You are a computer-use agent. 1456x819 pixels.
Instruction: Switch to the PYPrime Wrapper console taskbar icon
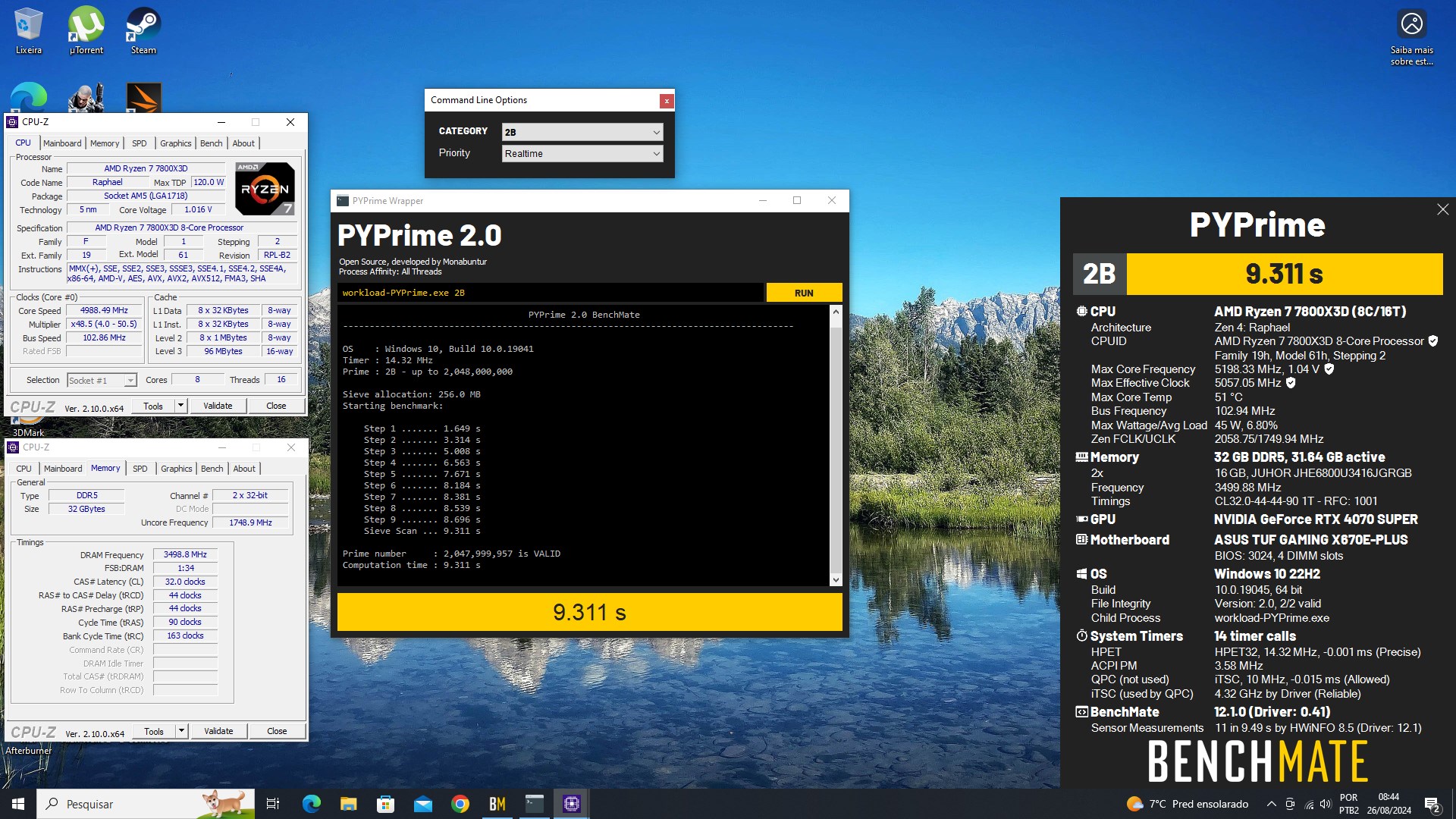click(x=535, y=804)
